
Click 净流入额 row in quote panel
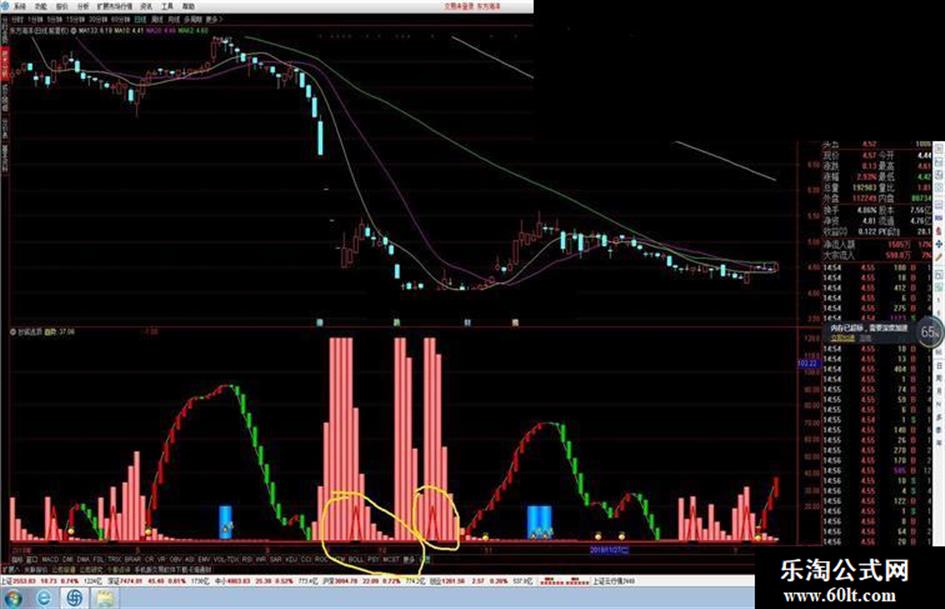tap(878, 244)
